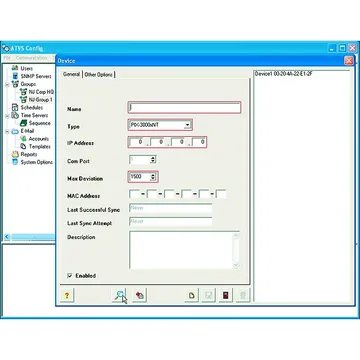
Task: Click the Name input field
Action: (x=184, y=108)
